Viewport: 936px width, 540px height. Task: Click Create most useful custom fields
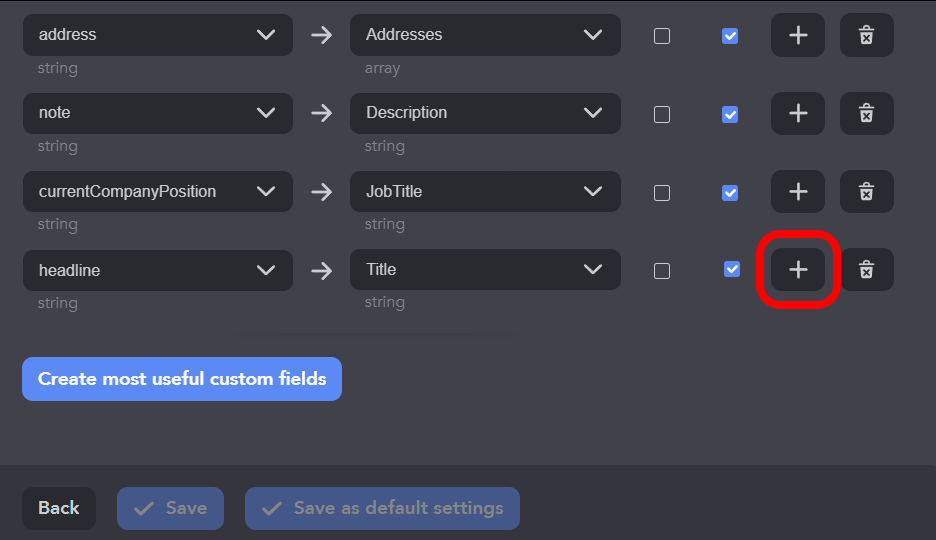click(182, 379)
